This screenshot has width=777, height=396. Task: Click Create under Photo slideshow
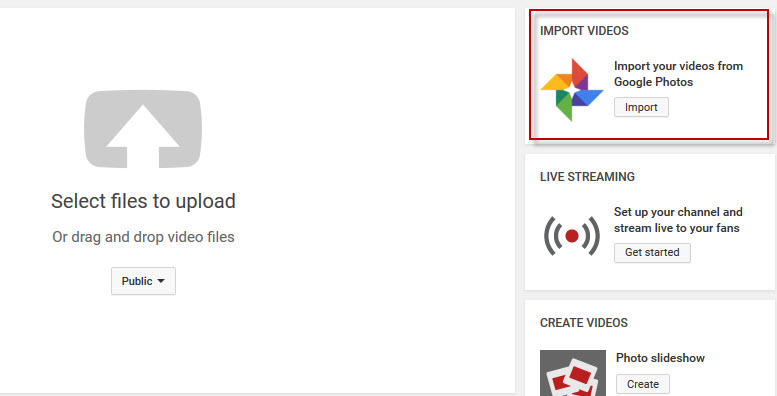tap(643, 384)
